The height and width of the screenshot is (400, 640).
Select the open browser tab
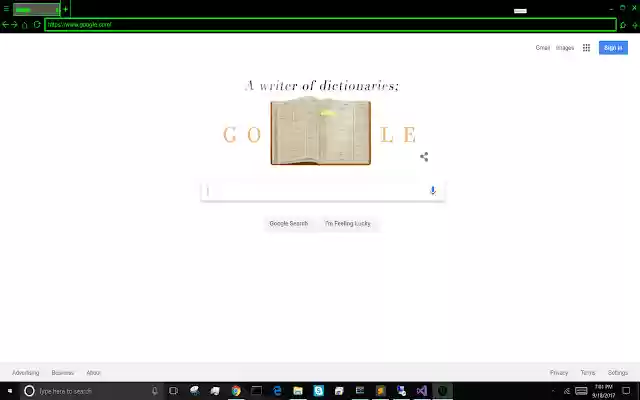point(36,9)
